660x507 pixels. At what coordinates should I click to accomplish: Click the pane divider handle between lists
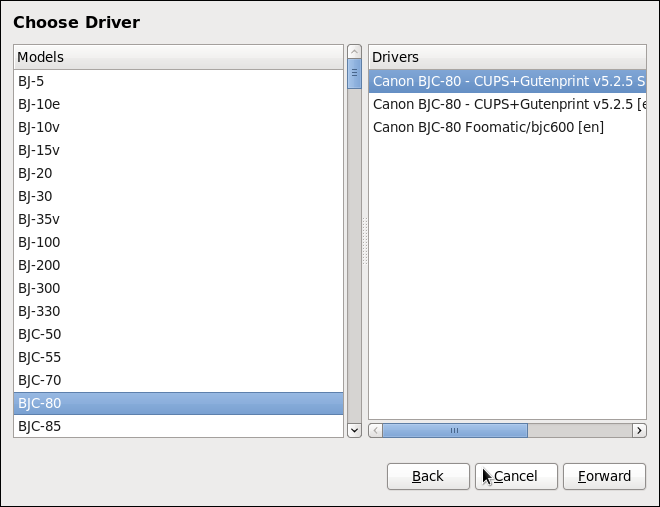click(365, 242)
